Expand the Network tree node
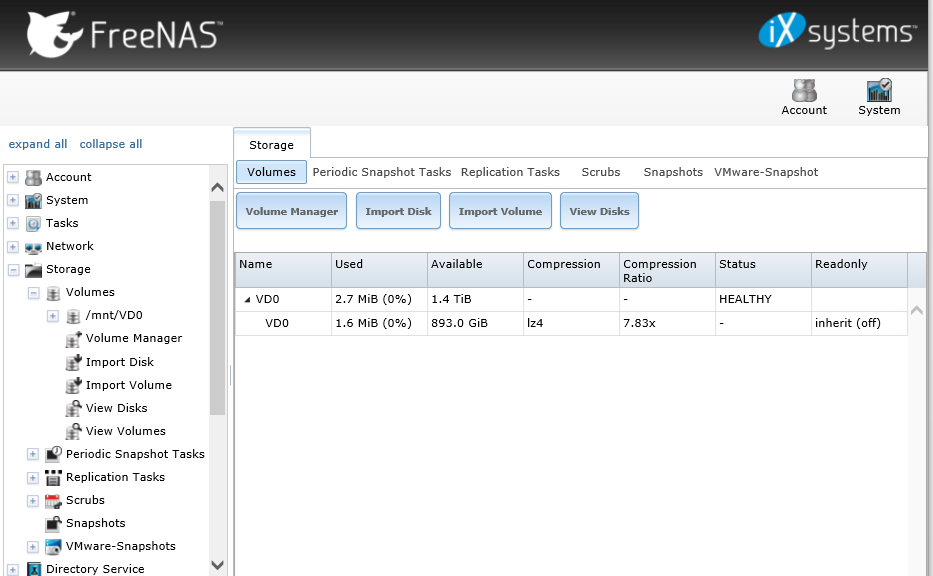Viewport: 933px width, 576px height. [12, 246]
